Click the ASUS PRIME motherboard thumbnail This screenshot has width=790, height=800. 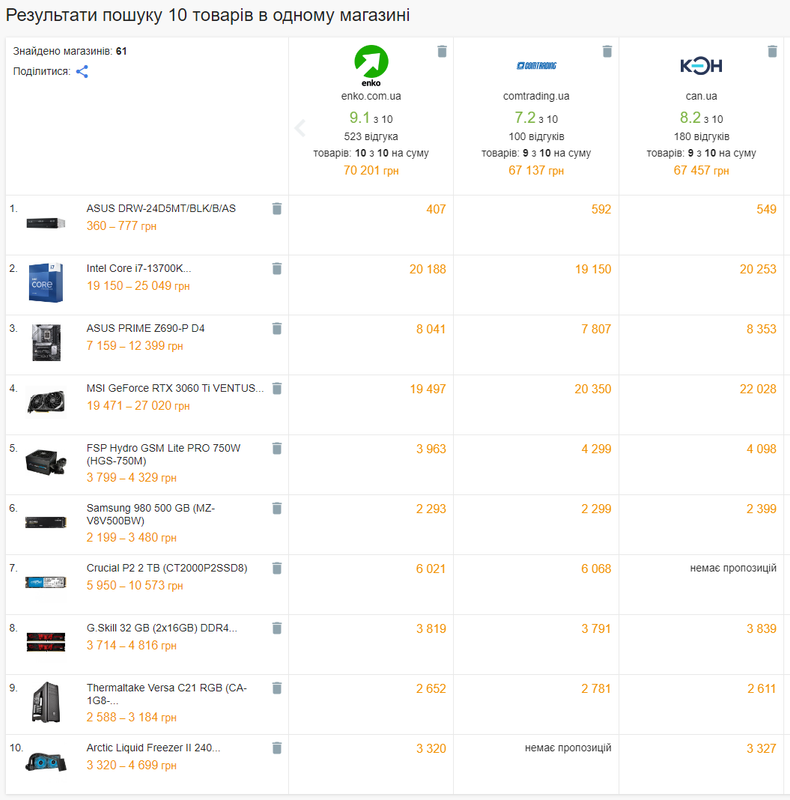pyautogui.click(x=46, y=342)
